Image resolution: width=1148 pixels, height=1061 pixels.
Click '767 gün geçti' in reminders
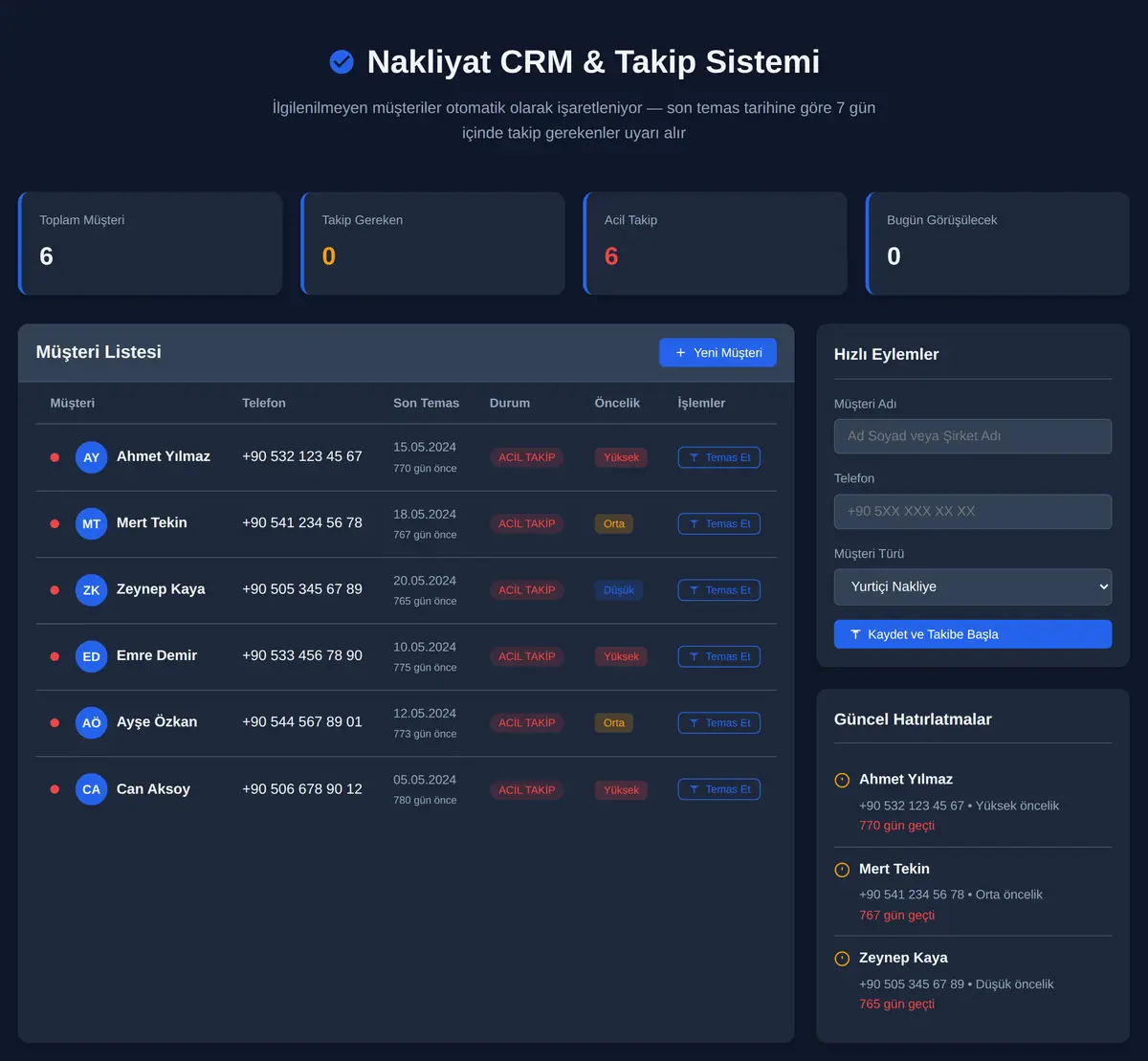pos(897,916)
